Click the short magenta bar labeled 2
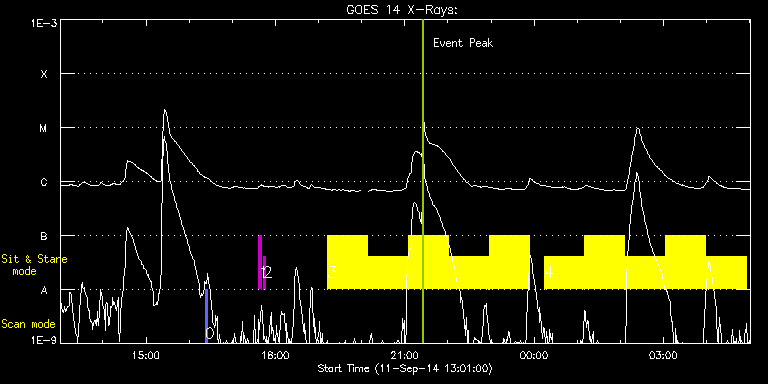 tap(264, 272)
